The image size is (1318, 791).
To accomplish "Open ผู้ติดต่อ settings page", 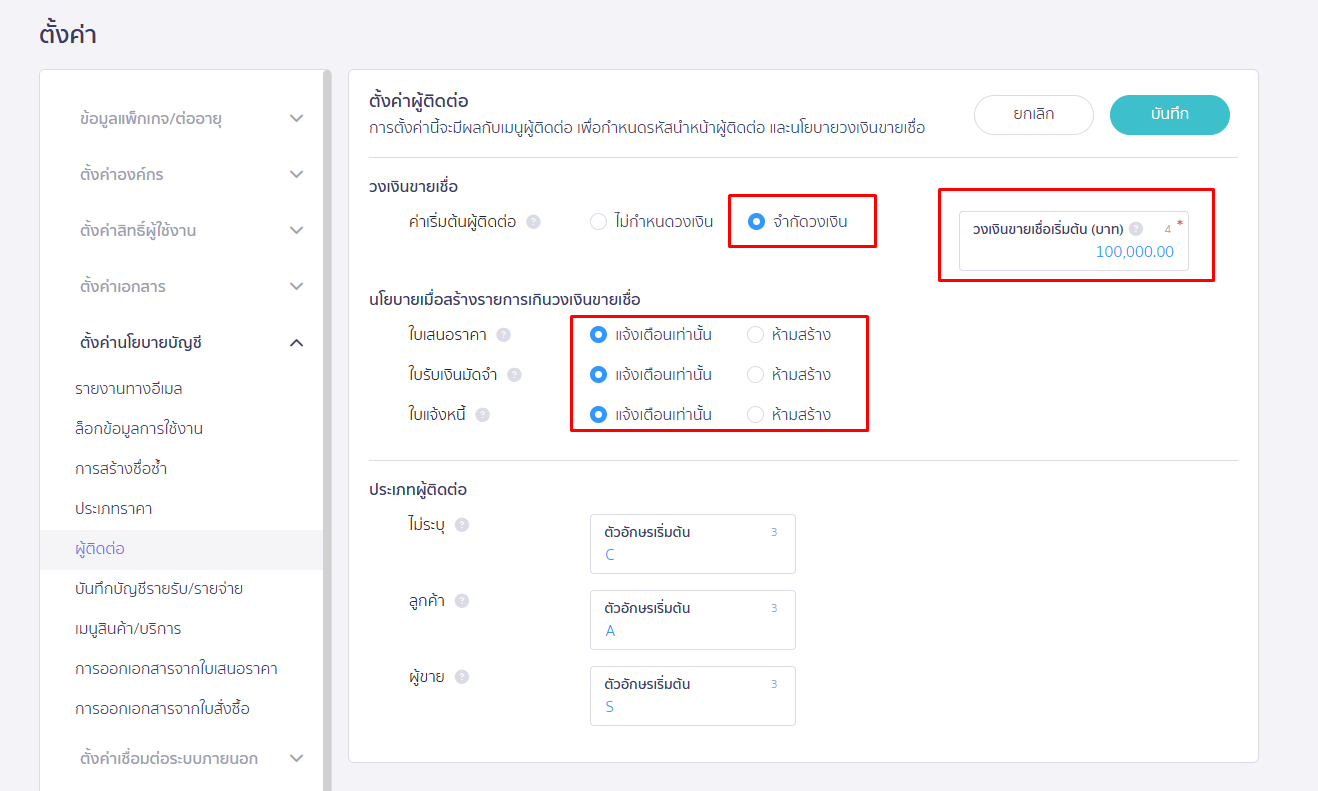I will pyautogui.click(x=181, y=549).
